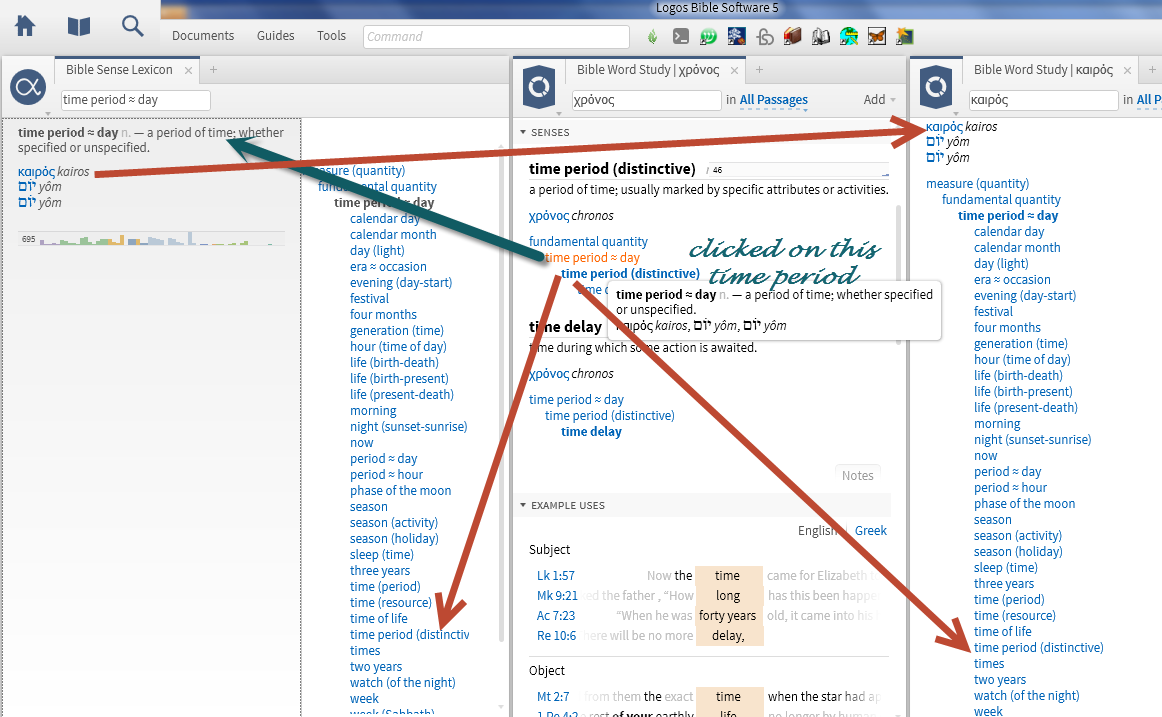The height and width of the screenshot is (717, 1162).
Task: Open Ac 7:23 reference link
Action: 556,616
